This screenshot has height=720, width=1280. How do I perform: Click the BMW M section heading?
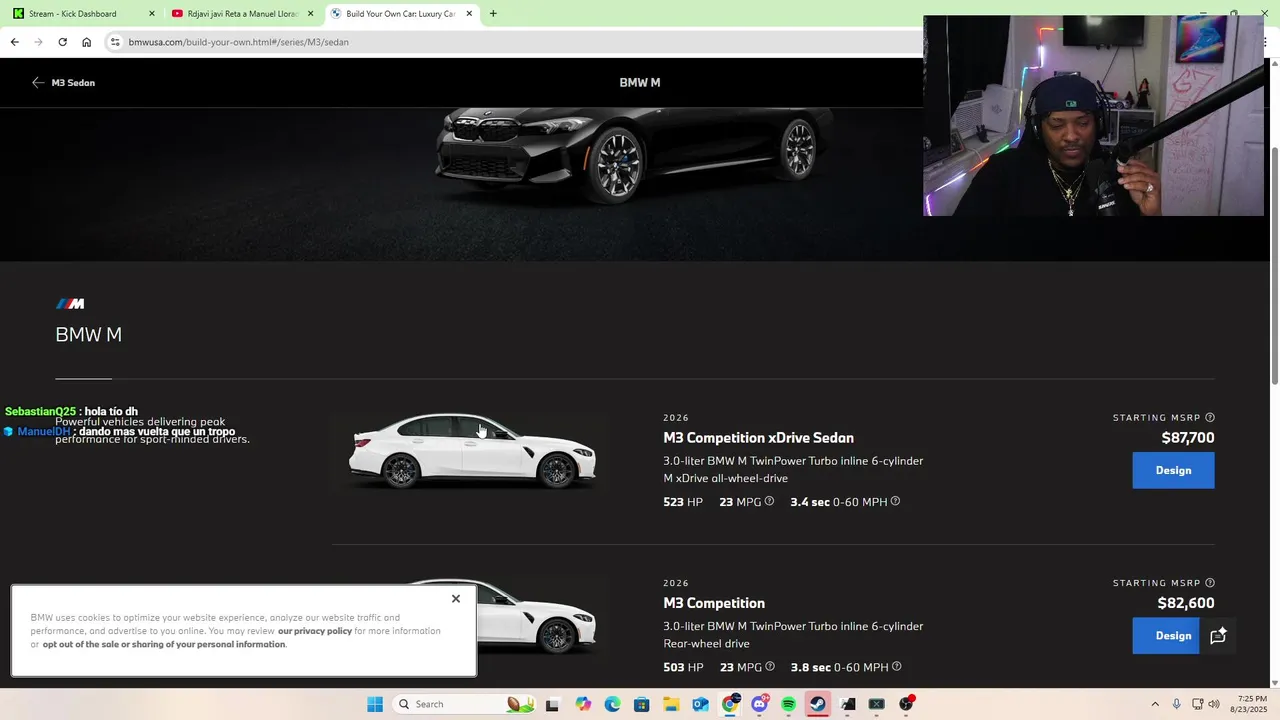point(89,335)
